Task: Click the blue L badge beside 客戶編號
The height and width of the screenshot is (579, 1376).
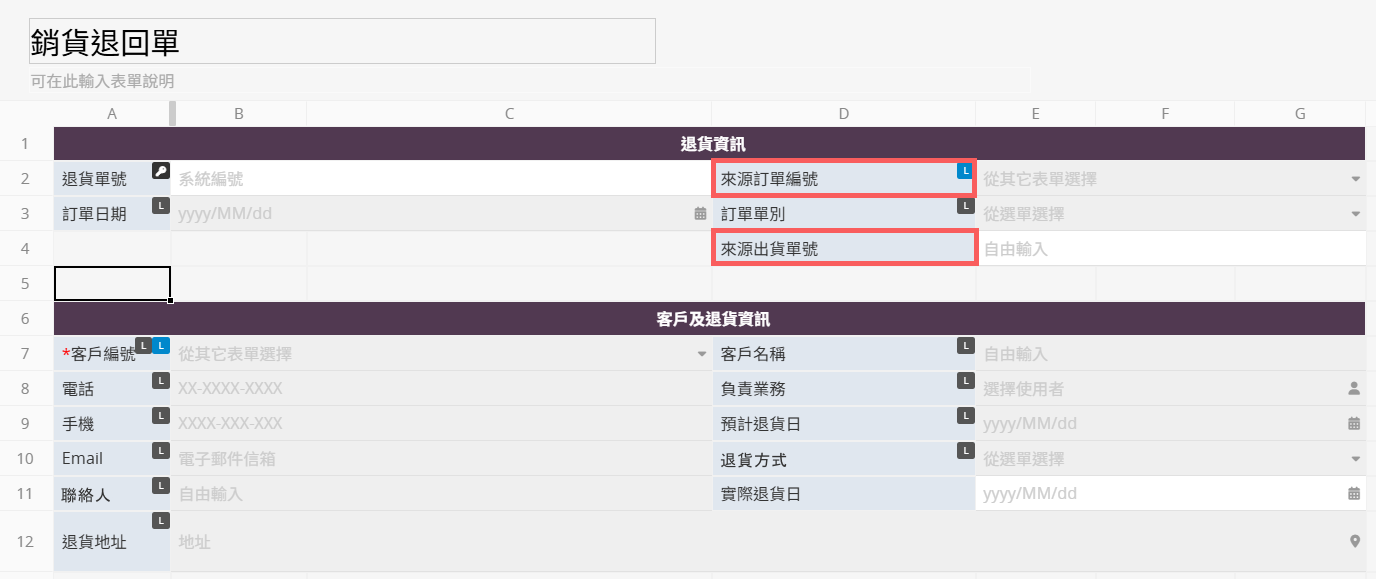Action: (161, 345)
